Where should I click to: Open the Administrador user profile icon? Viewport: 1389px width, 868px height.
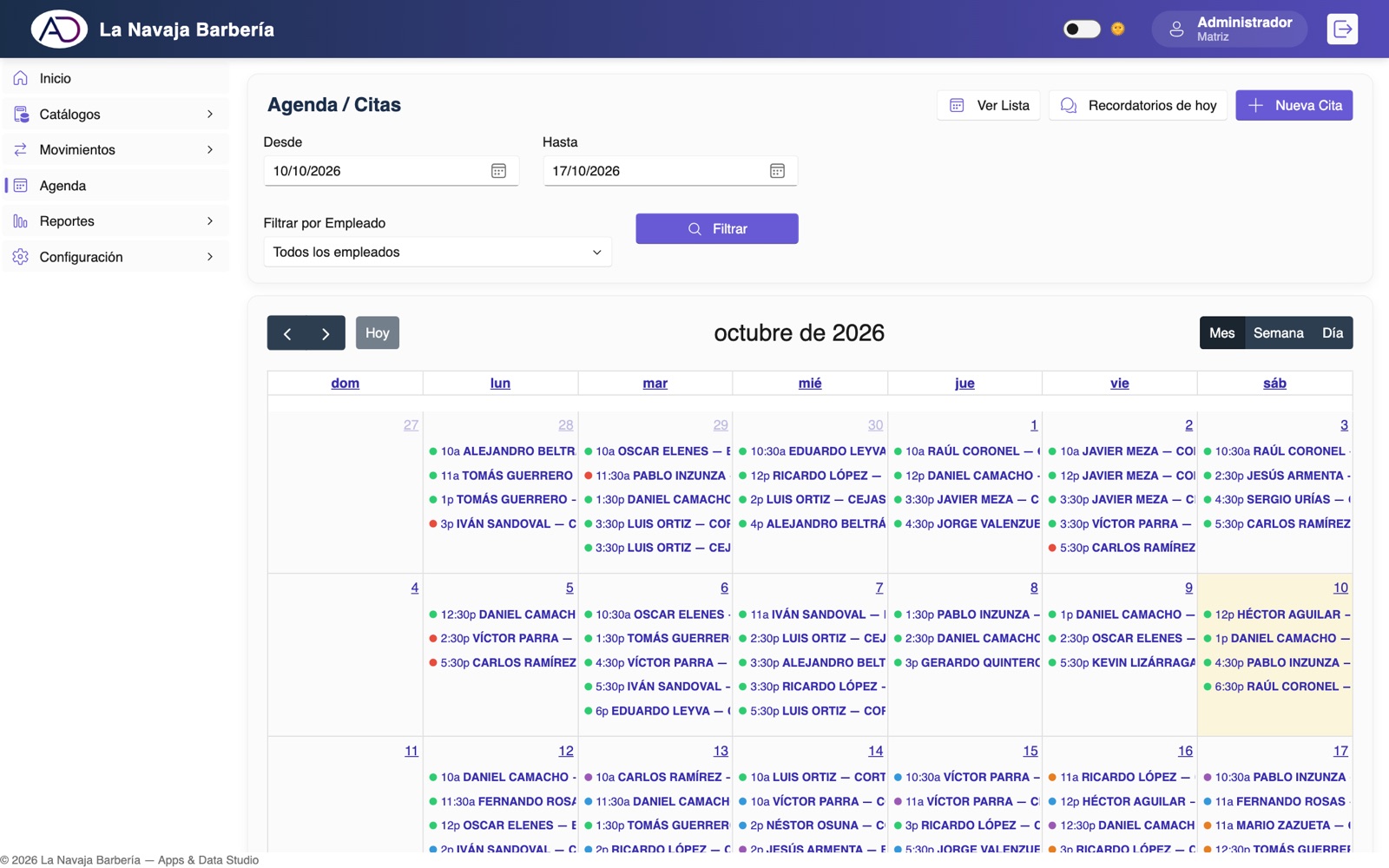click(1176, 29)
